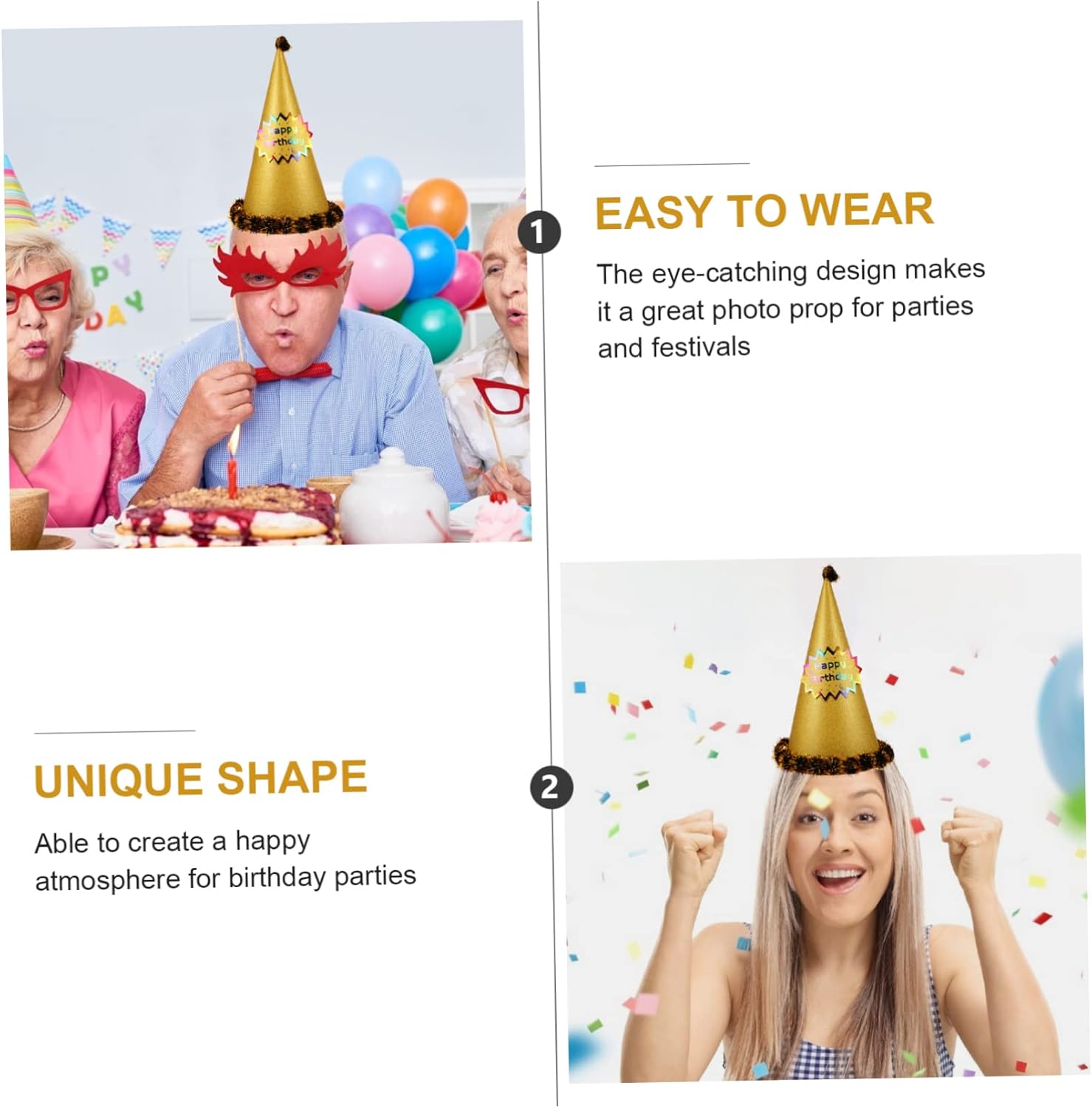Click the number 1 circle badge

[539, 232]
